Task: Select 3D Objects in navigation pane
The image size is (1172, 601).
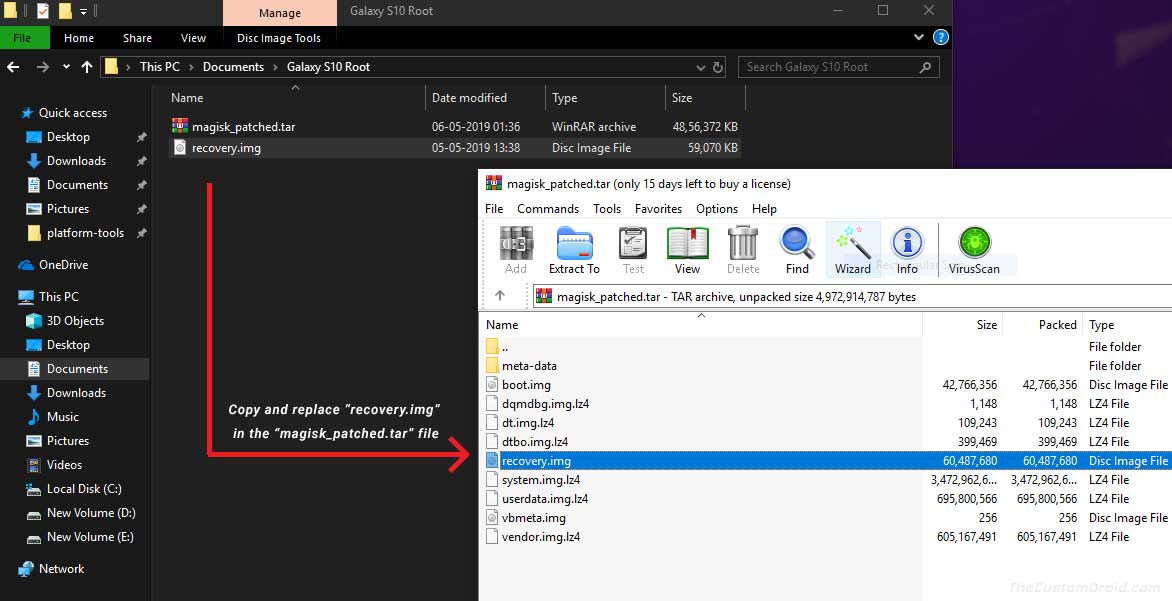Action: [x=75, y=321]
